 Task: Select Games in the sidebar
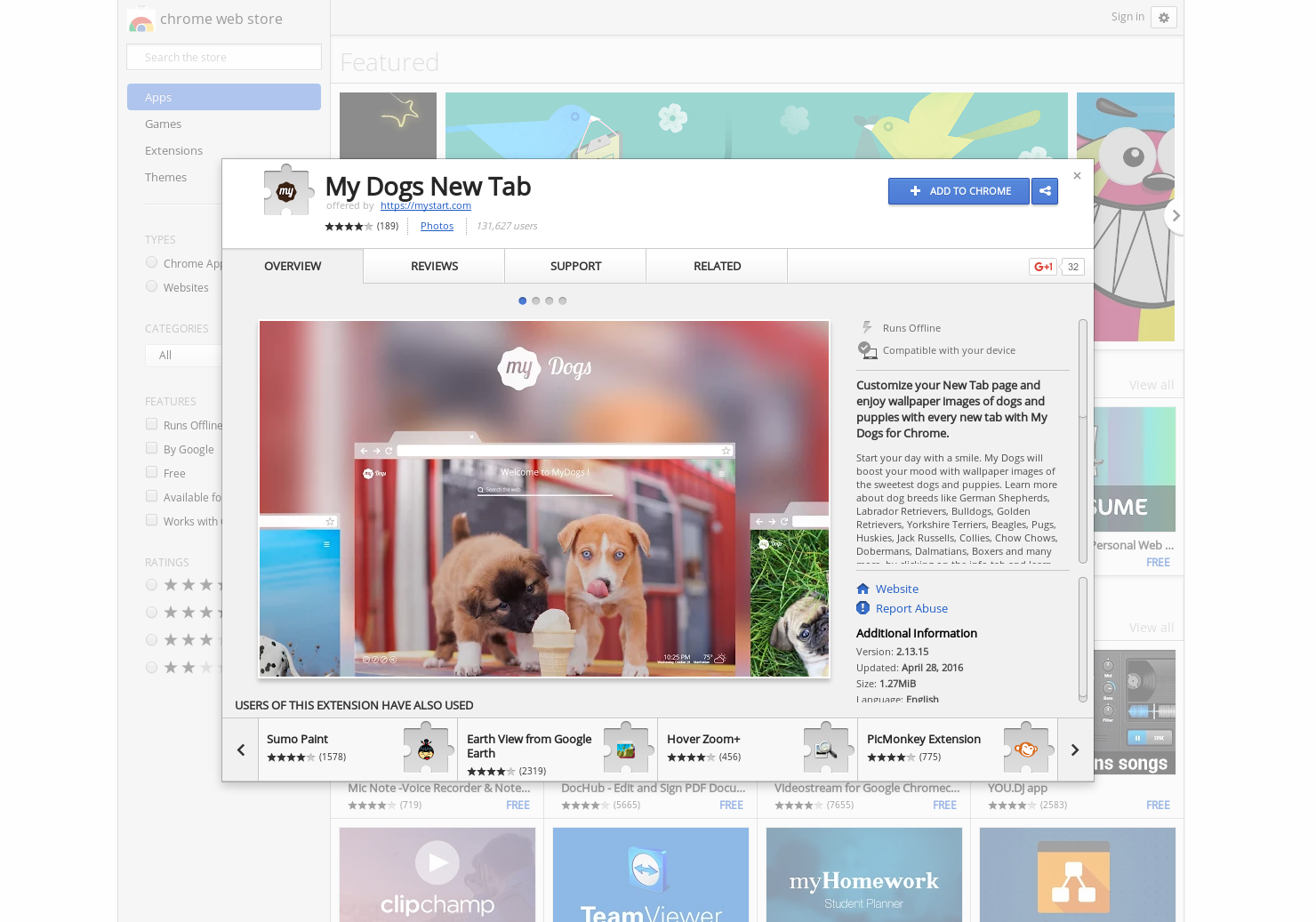[163, 124]
